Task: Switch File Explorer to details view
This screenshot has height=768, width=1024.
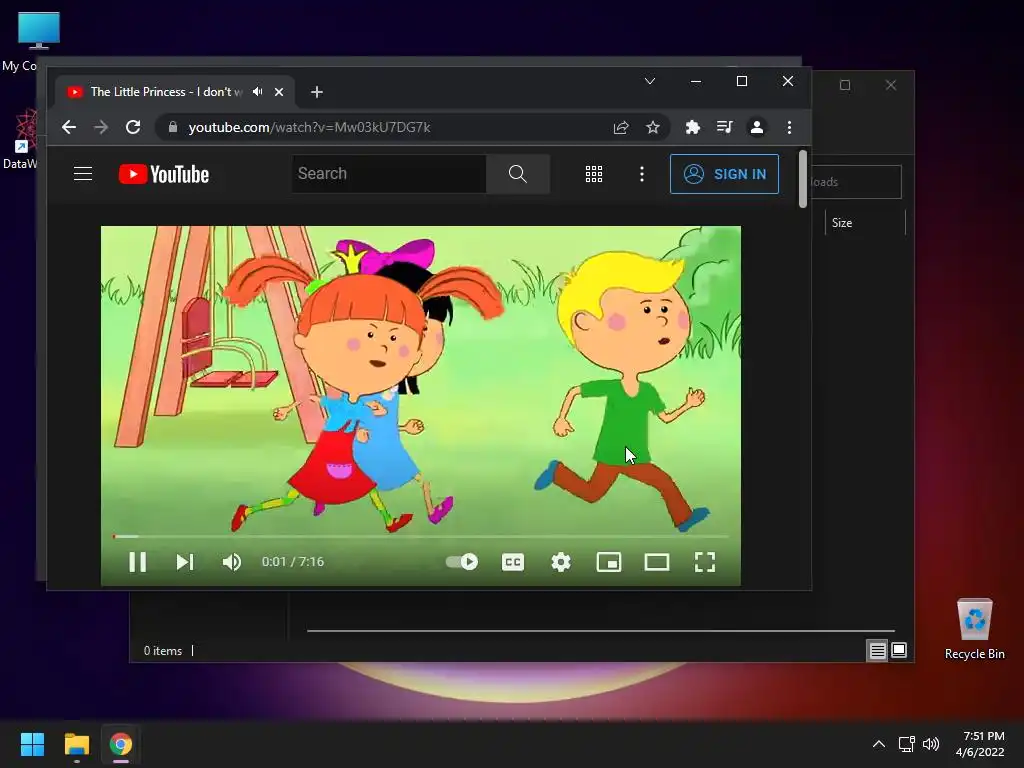Action: coord(877,650)
